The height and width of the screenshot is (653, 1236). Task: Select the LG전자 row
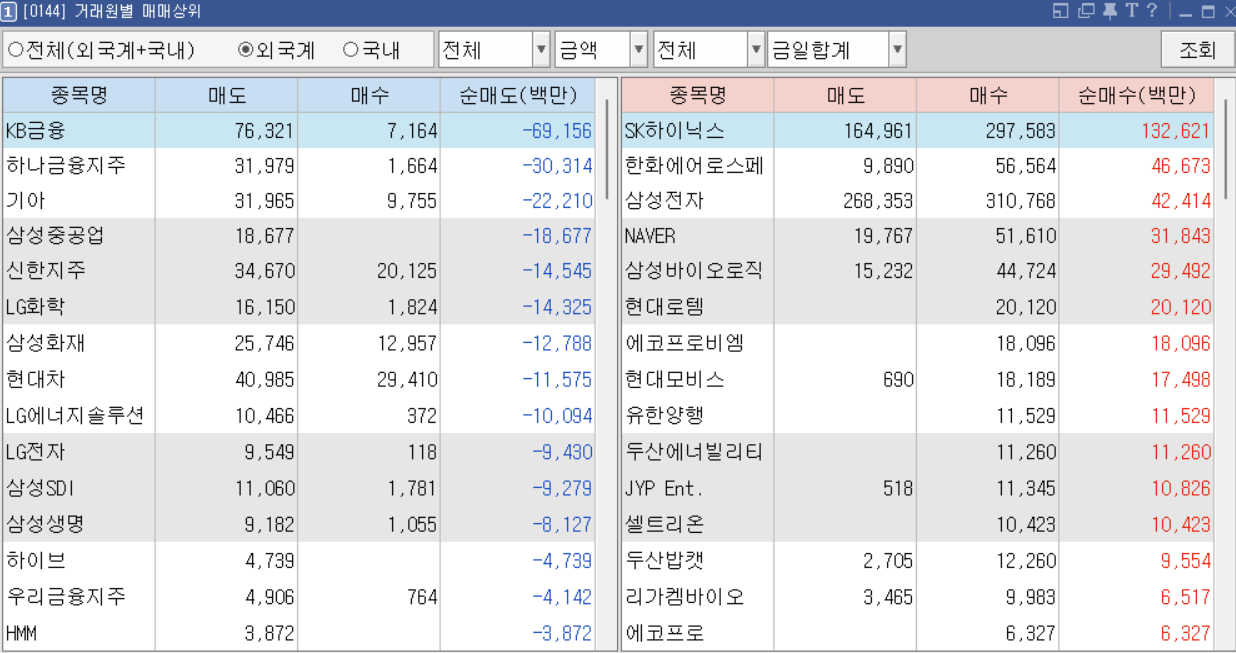[299, 452]
